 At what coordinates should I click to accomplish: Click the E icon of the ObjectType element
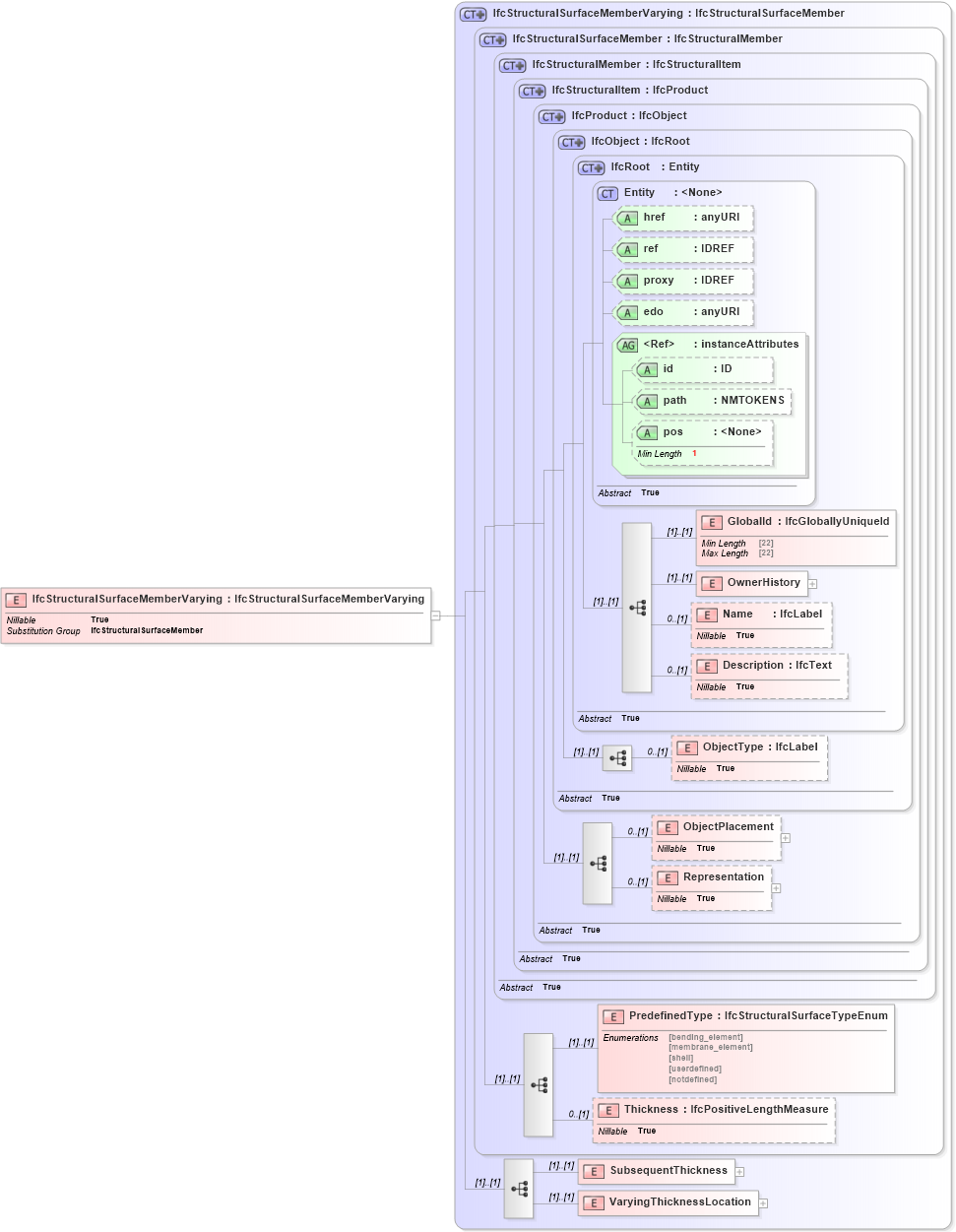687,747
